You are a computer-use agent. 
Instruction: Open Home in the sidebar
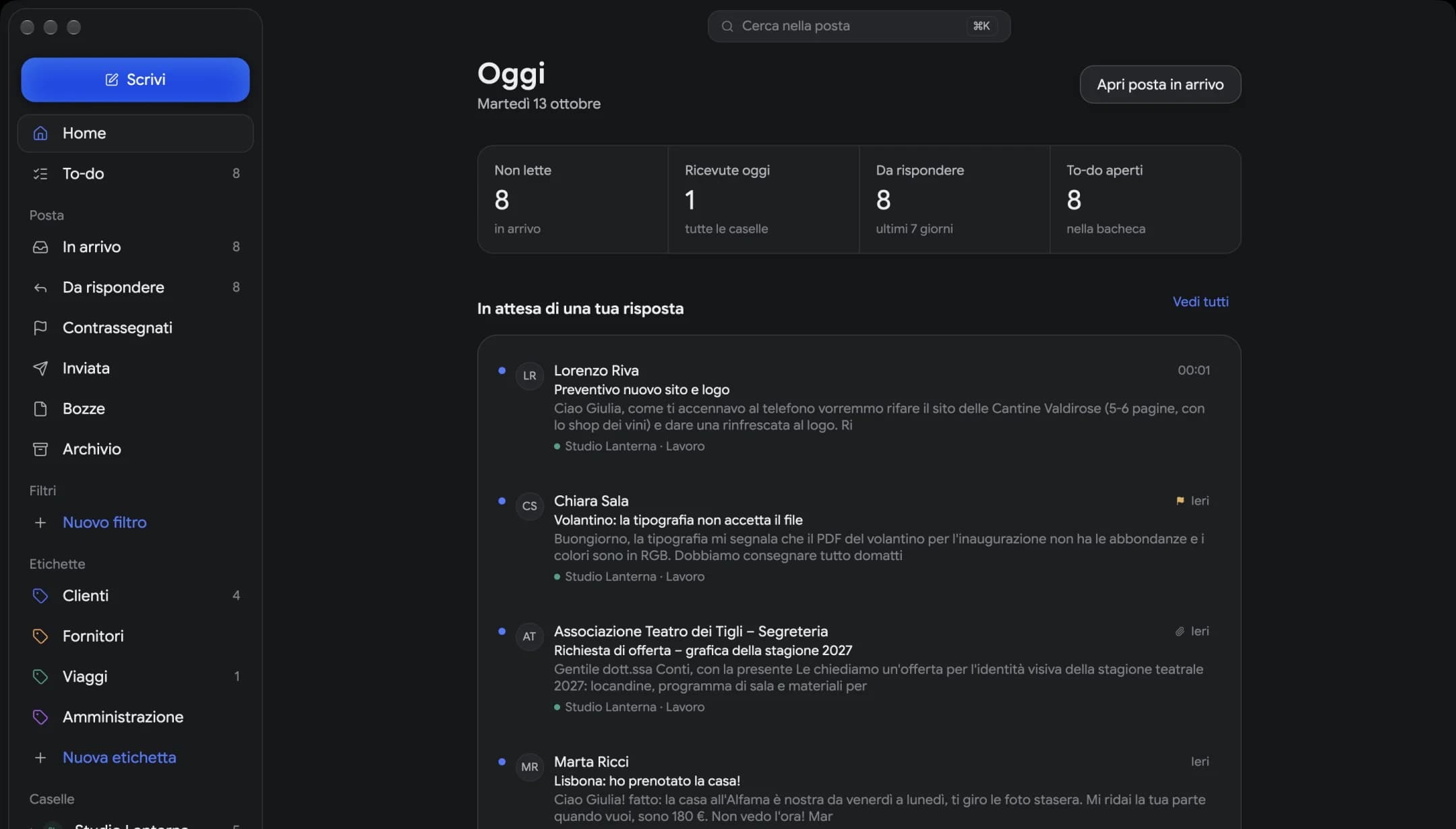(x=135, y=133)
